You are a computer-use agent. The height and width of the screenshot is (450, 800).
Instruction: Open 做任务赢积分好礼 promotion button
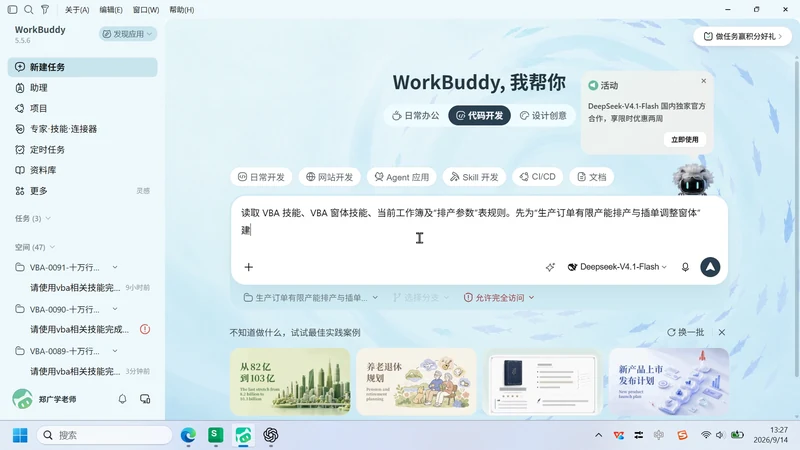click(x=742, y=36)
